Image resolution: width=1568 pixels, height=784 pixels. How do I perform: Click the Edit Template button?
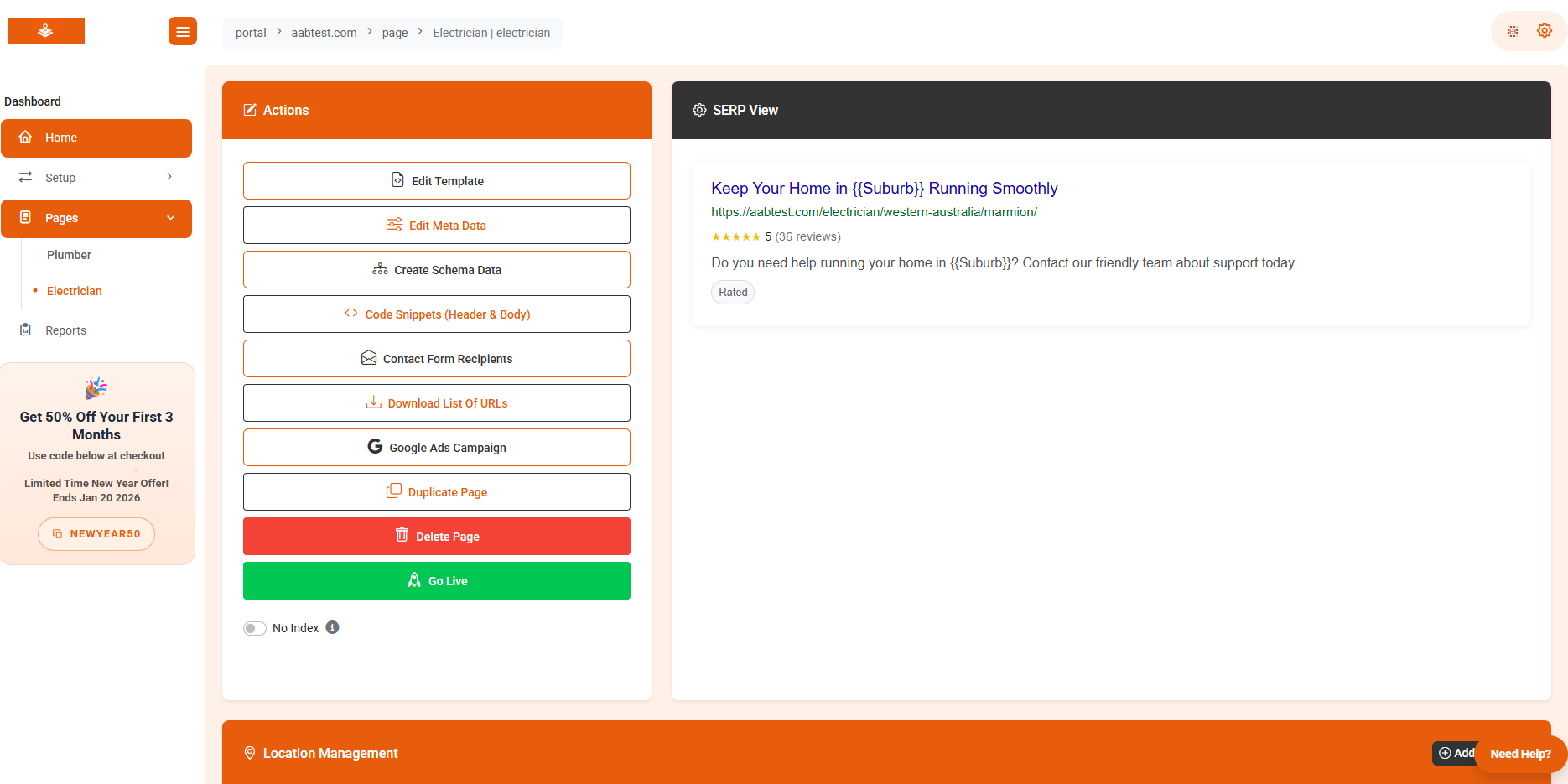pos(436,181)
